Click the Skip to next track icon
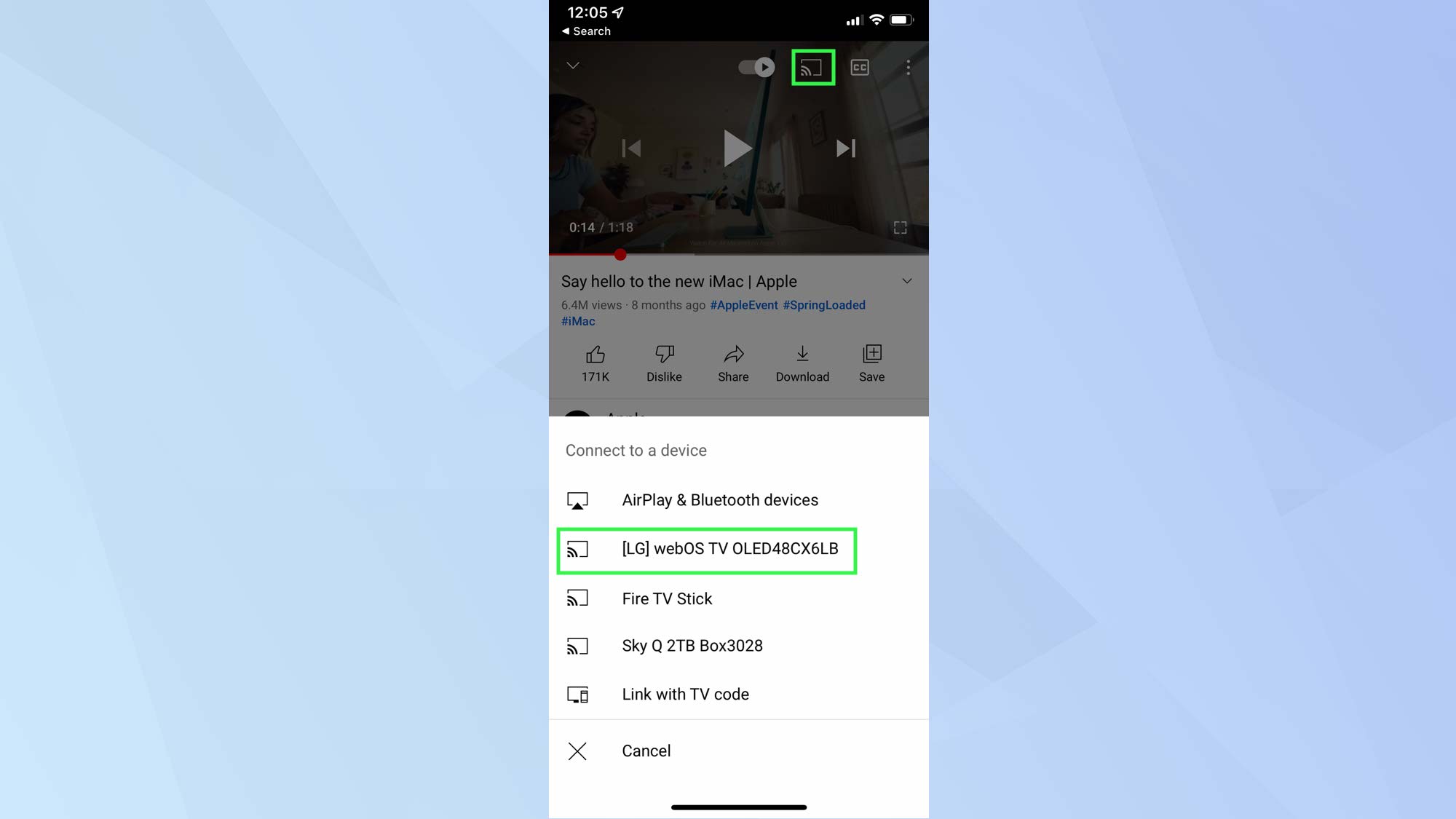 tap(845, 148)
